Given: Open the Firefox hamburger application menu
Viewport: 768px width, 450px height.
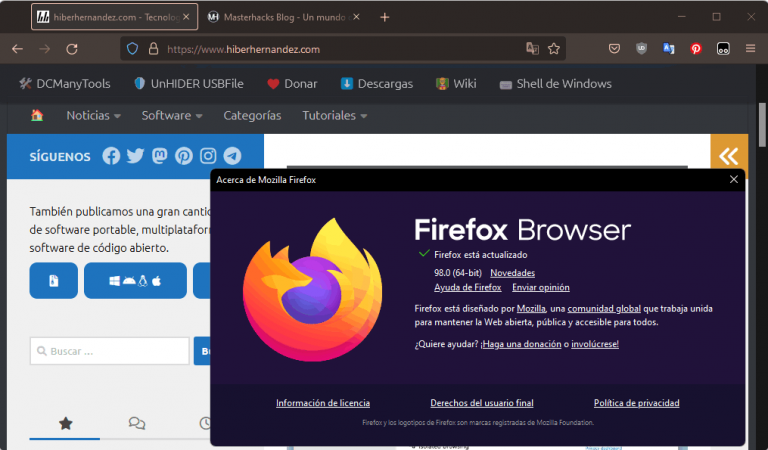Looking at the screenshot, I should pos(750,48).
